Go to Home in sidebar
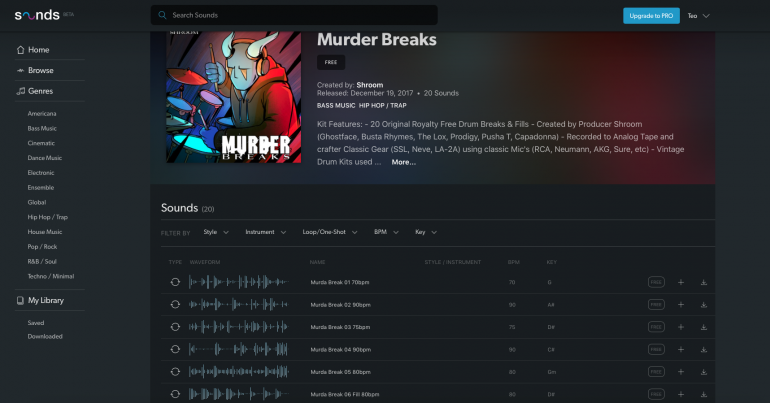The image size is (770, 403). 33,50
